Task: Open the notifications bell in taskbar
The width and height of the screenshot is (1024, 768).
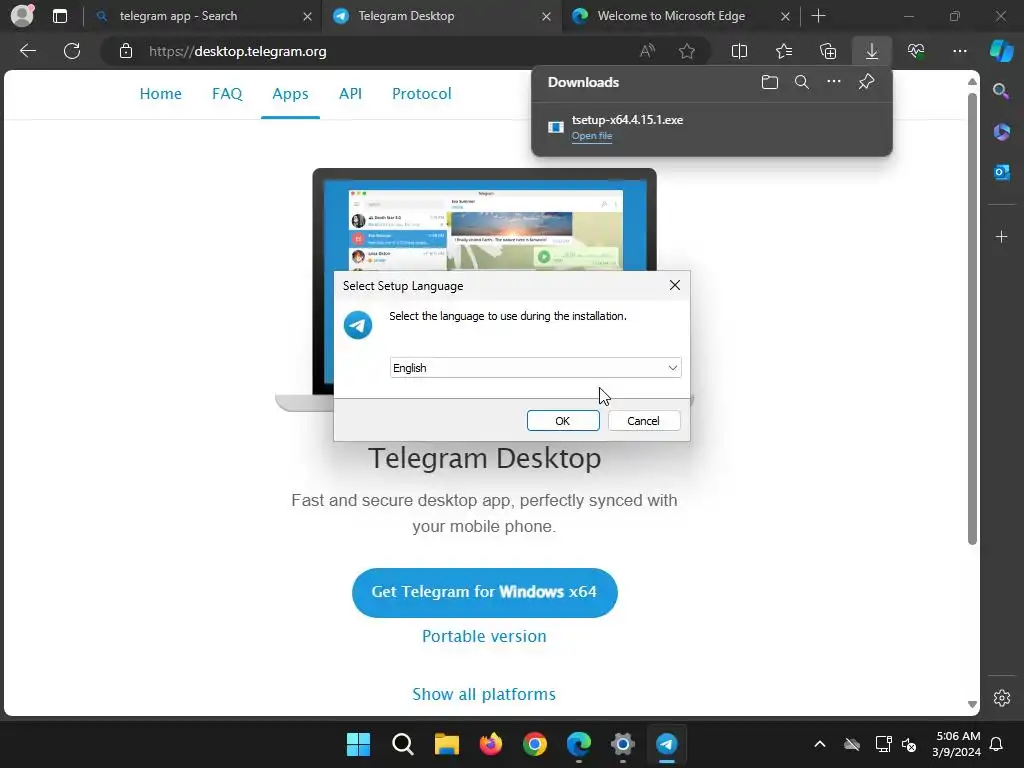Action: (997, 744)
